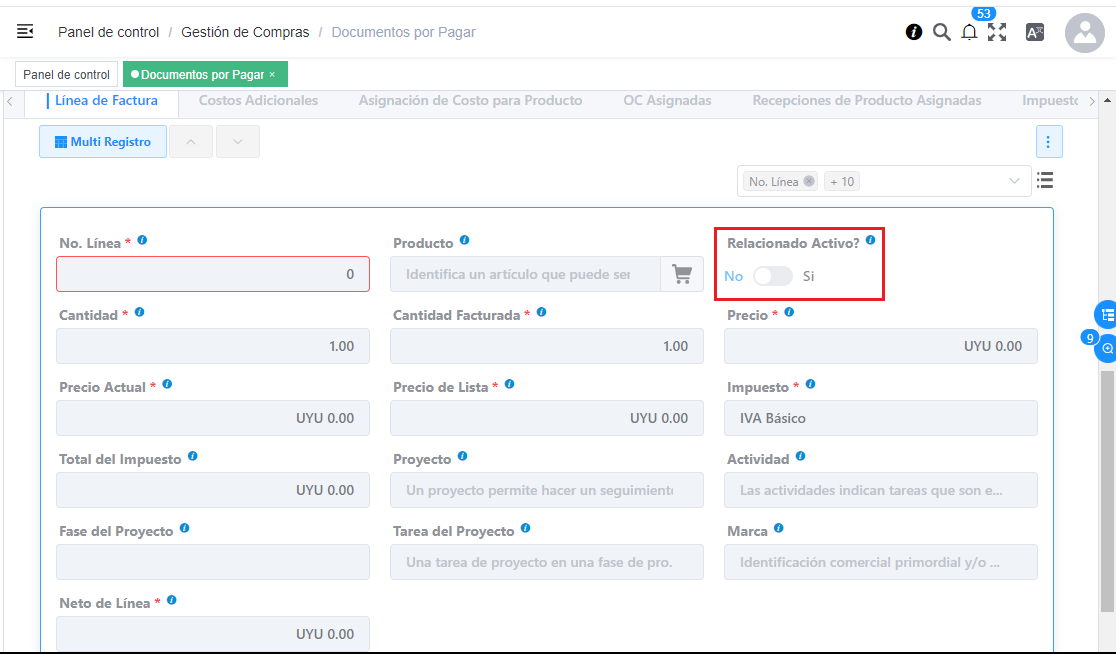Click the No. Línea input field
1116x654 pixels.
click(x=213, y=274)
